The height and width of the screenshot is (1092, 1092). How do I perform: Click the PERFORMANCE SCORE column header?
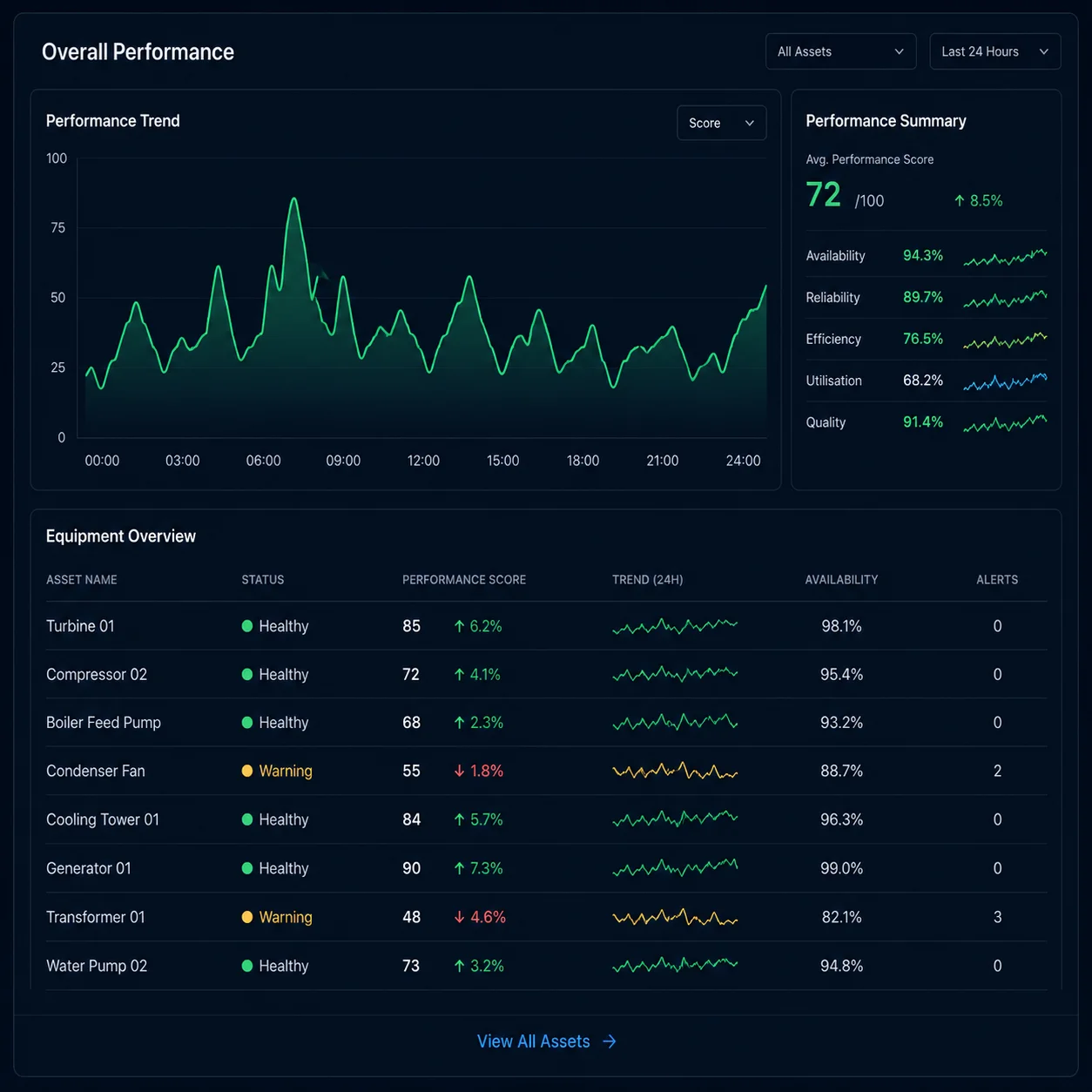464,580
